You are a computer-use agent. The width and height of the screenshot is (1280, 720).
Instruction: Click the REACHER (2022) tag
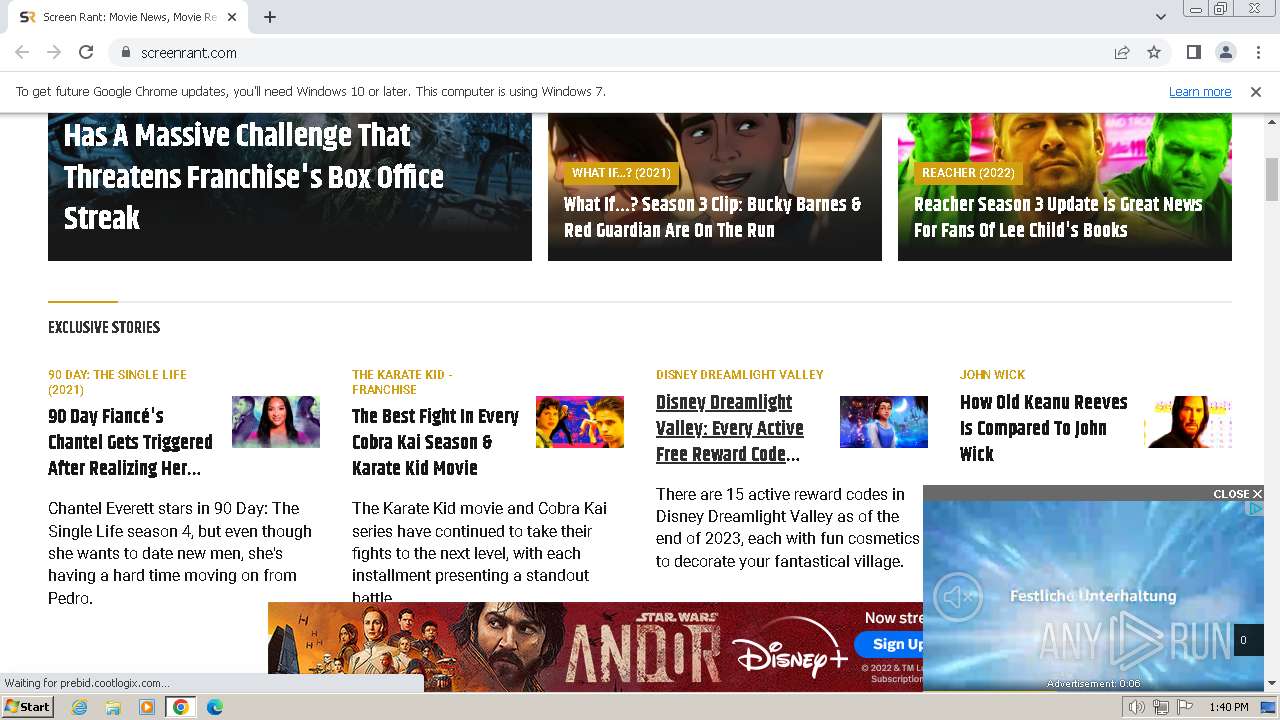[x=968, y=173]
